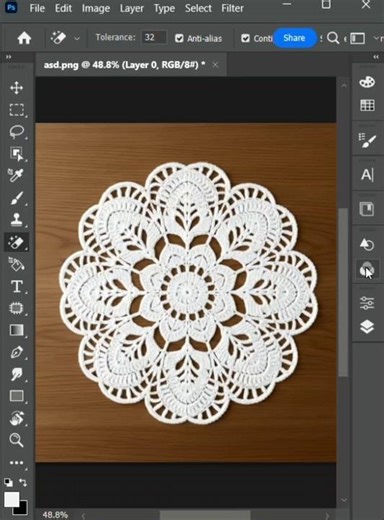Go to Photoshop Home screen

point(24,38)
